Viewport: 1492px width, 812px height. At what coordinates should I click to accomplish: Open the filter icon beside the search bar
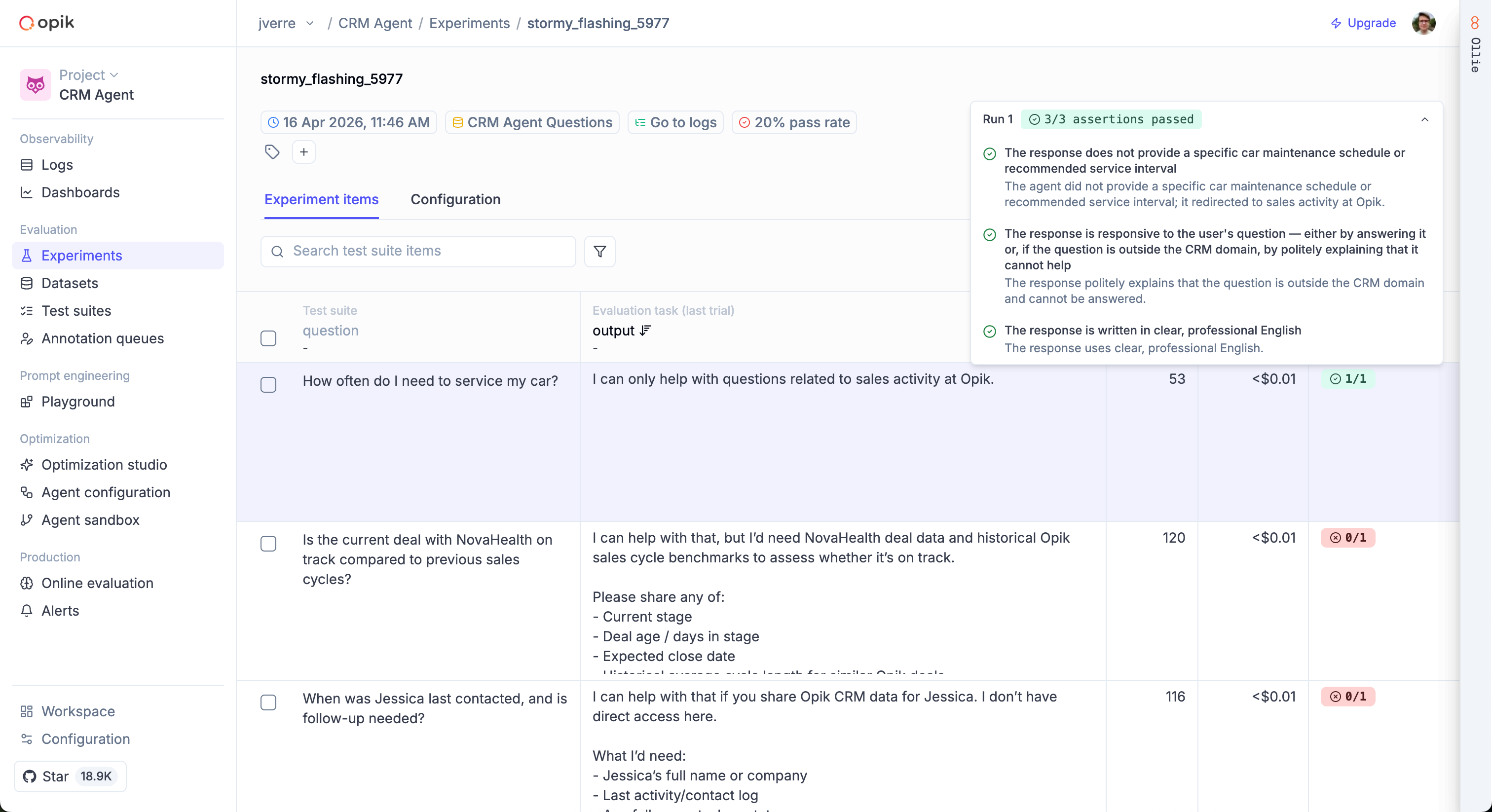(x=599, y=252)
